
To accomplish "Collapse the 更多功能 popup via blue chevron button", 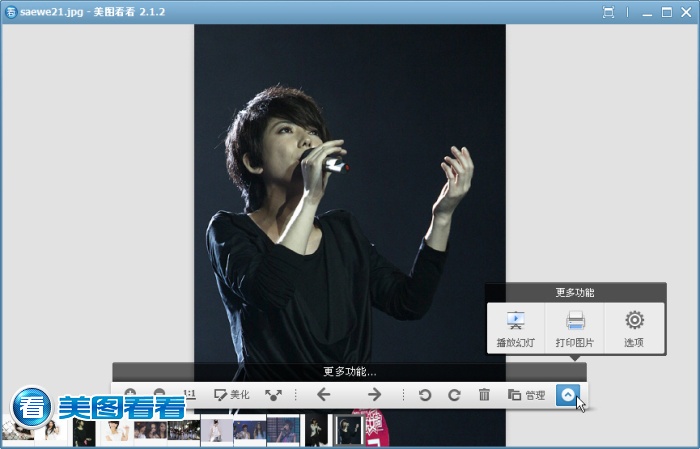I will coord(568,395).
